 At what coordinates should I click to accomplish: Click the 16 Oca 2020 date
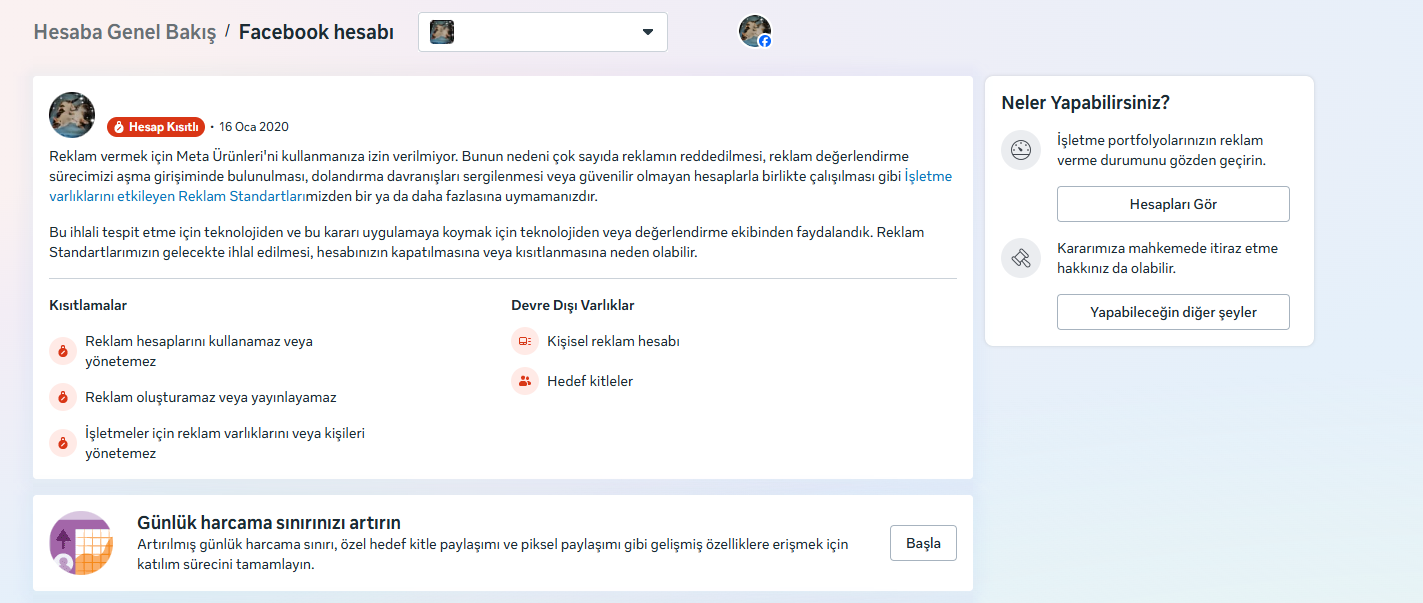click(254, 127)
